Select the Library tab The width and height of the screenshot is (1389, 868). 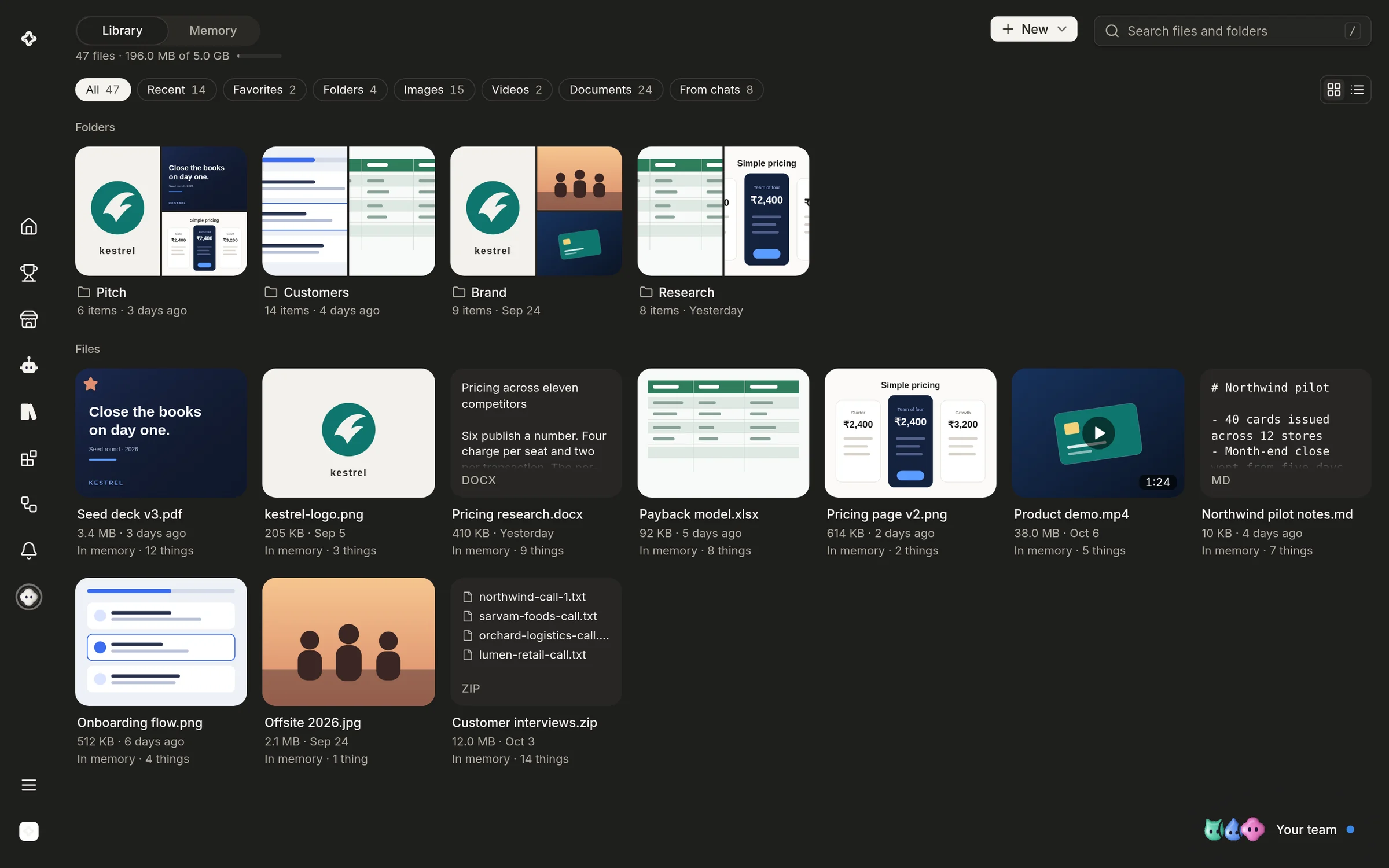(x=122, y=31)
